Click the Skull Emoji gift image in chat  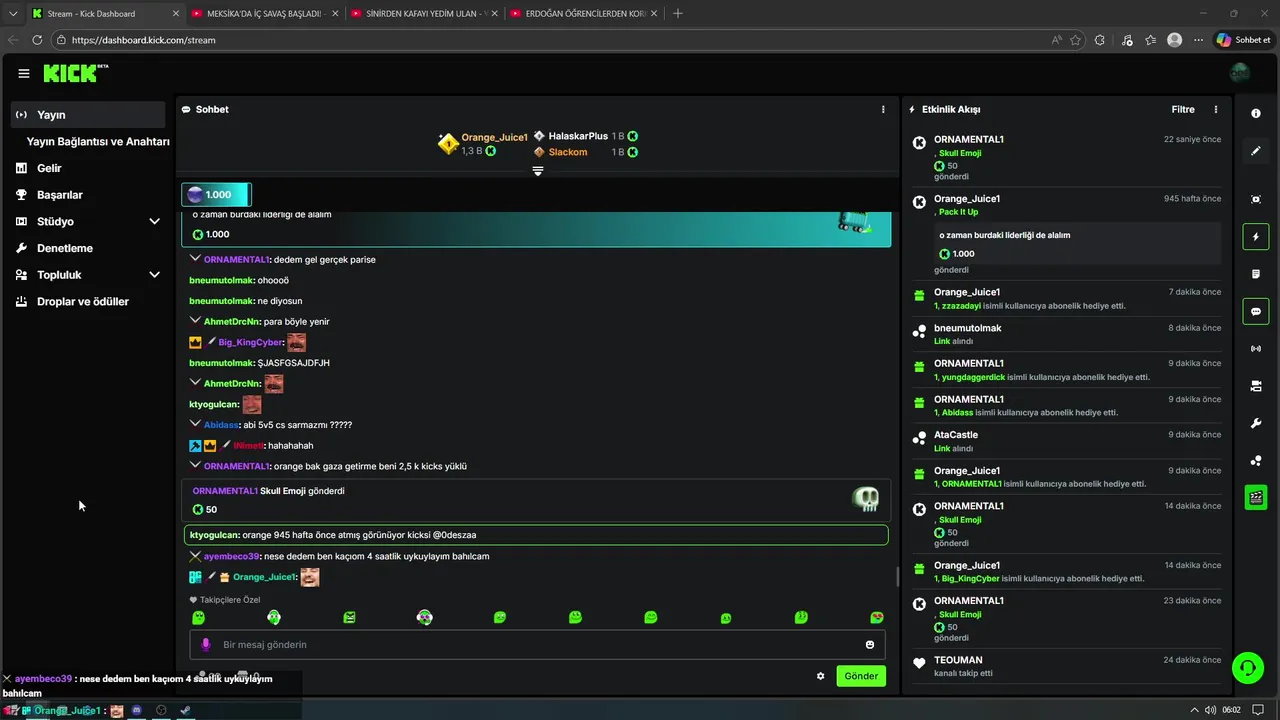click(x=865, y=499)
